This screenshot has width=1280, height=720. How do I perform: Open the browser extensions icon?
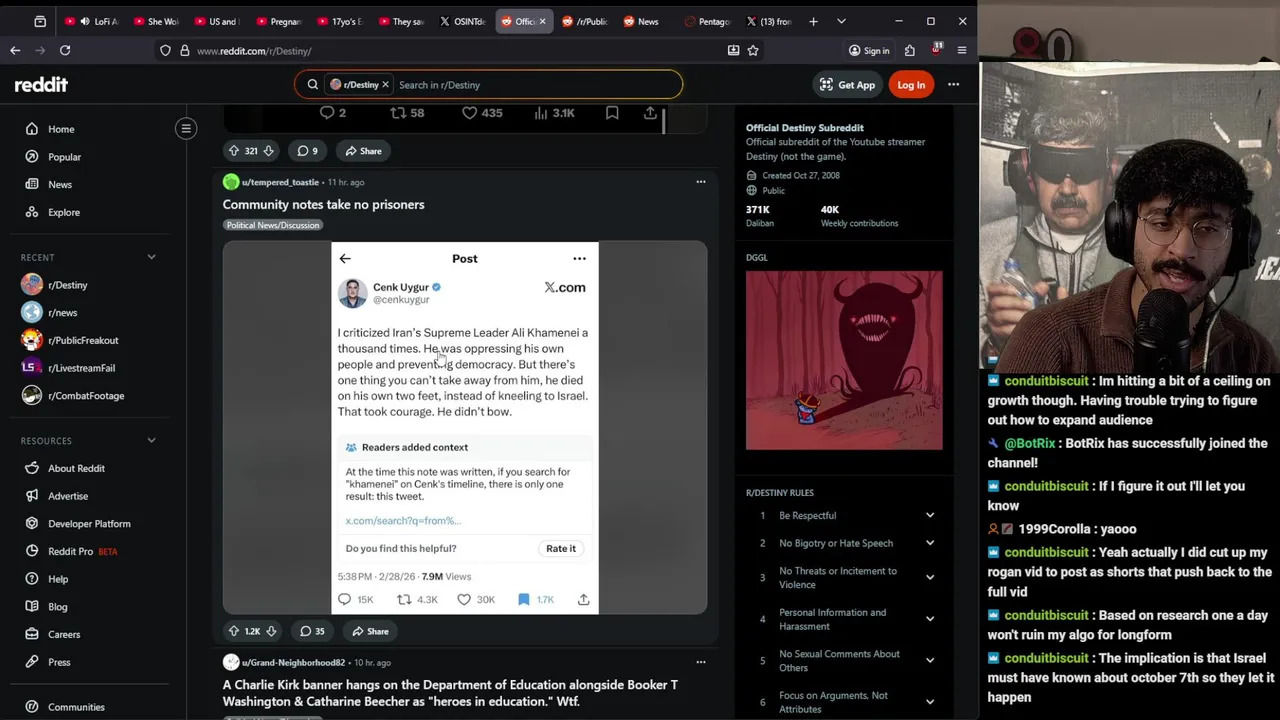click(910, 50)
